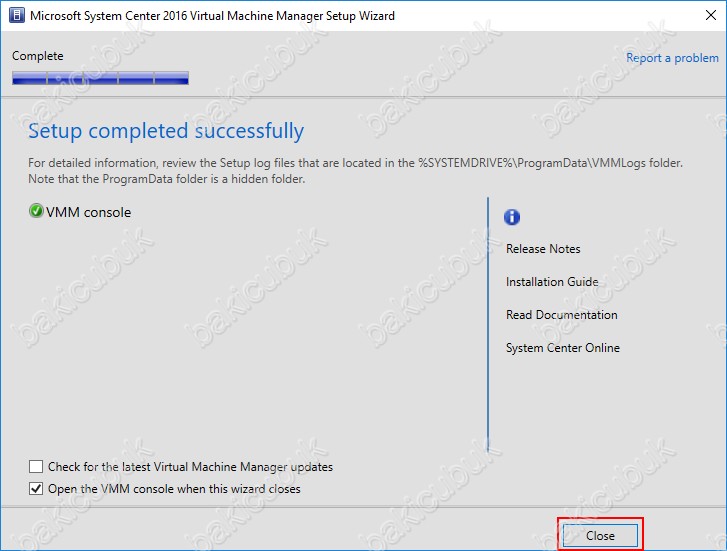727x551 pixels.
Task: Uncheck Open the VMM console when wizard closes
Action: [36, 489]
